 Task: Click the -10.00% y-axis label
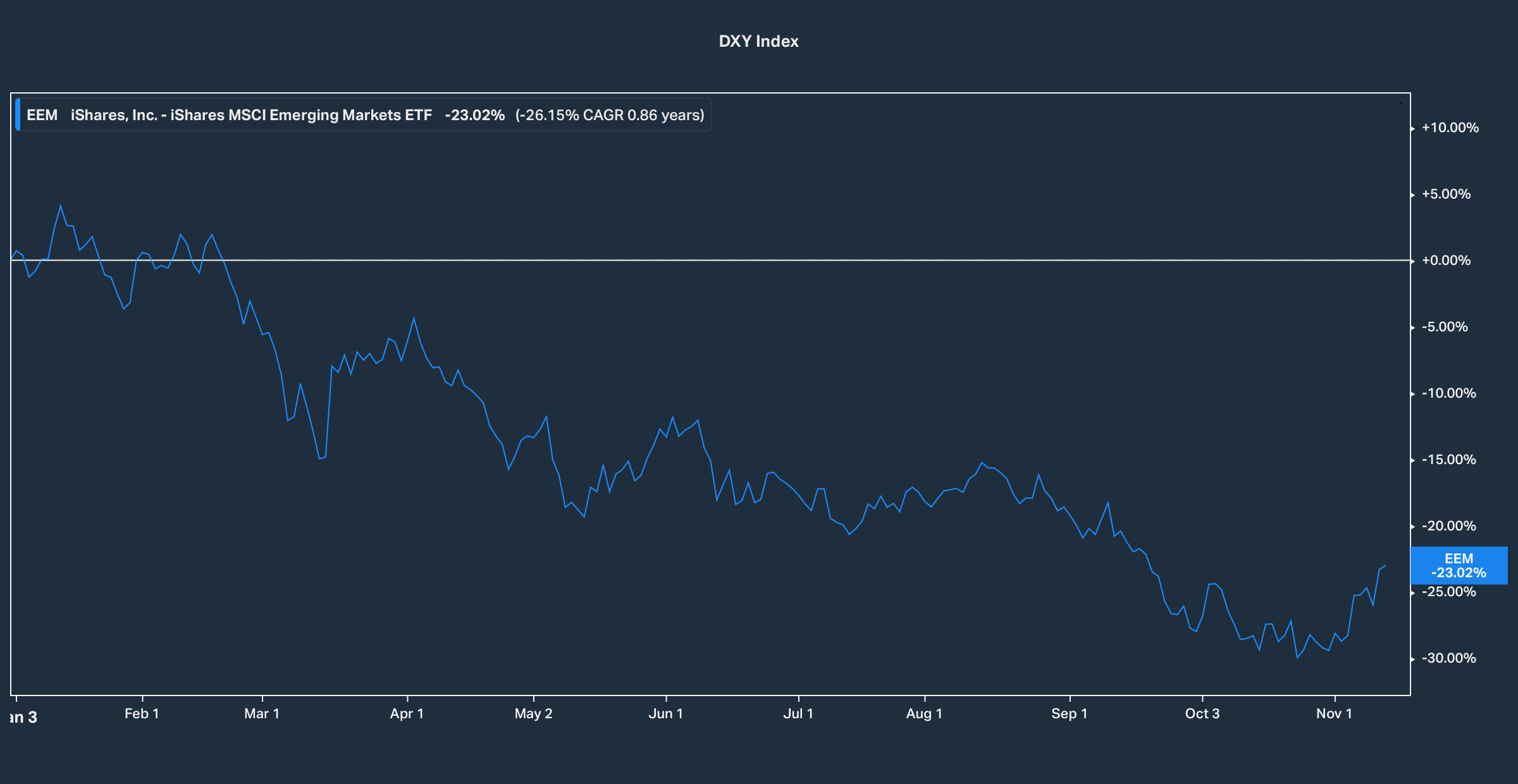[1448, 393]
